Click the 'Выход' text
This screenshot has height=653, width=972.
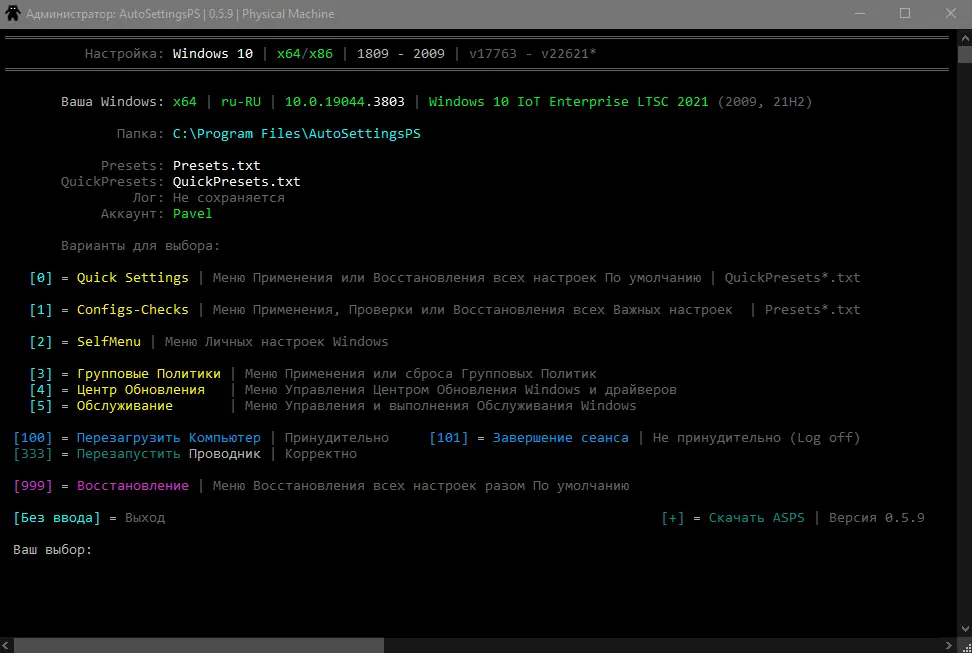pos(145,518)
